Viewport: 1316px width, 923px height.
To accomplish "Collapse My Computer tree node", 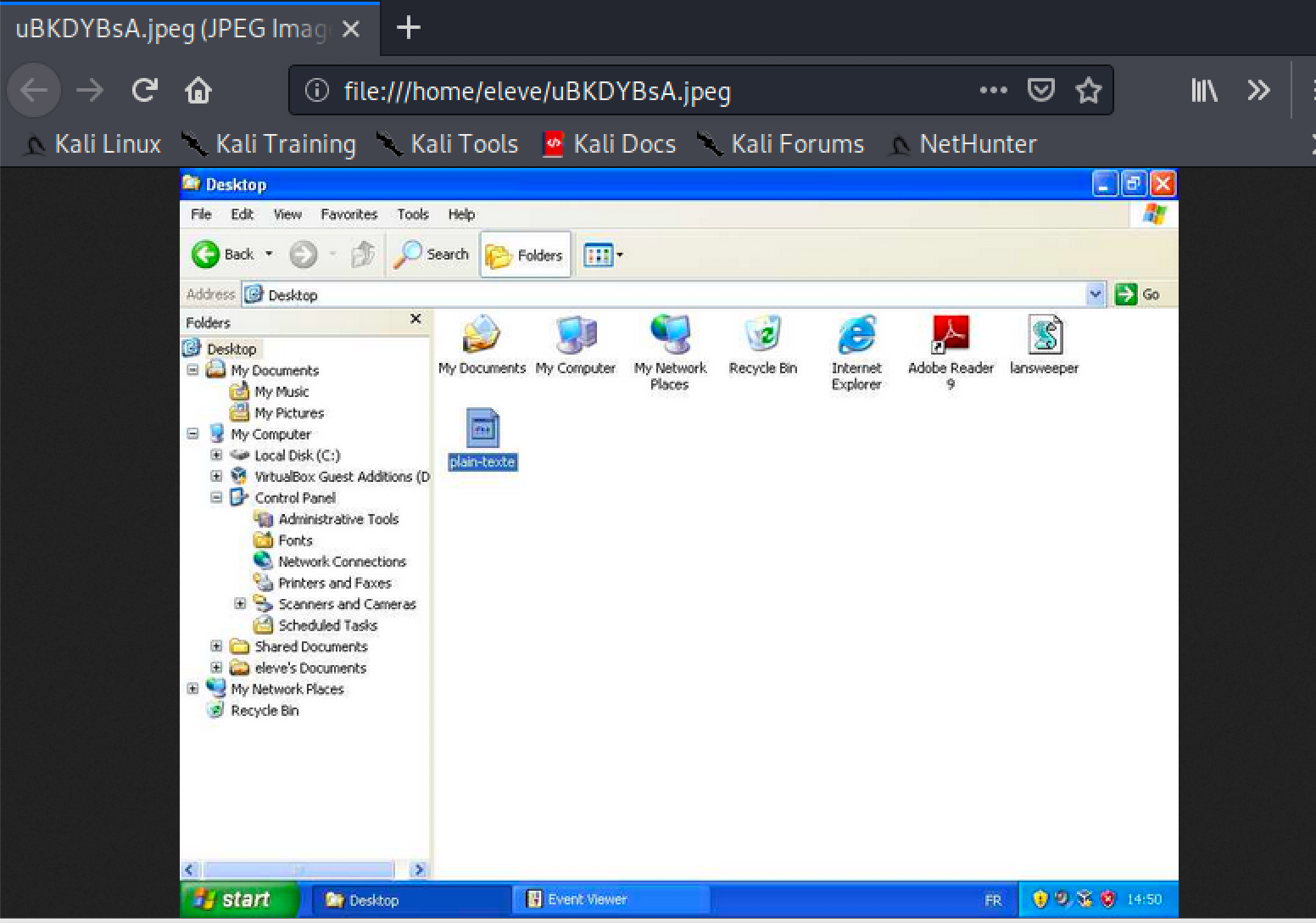I will [193, 434].
